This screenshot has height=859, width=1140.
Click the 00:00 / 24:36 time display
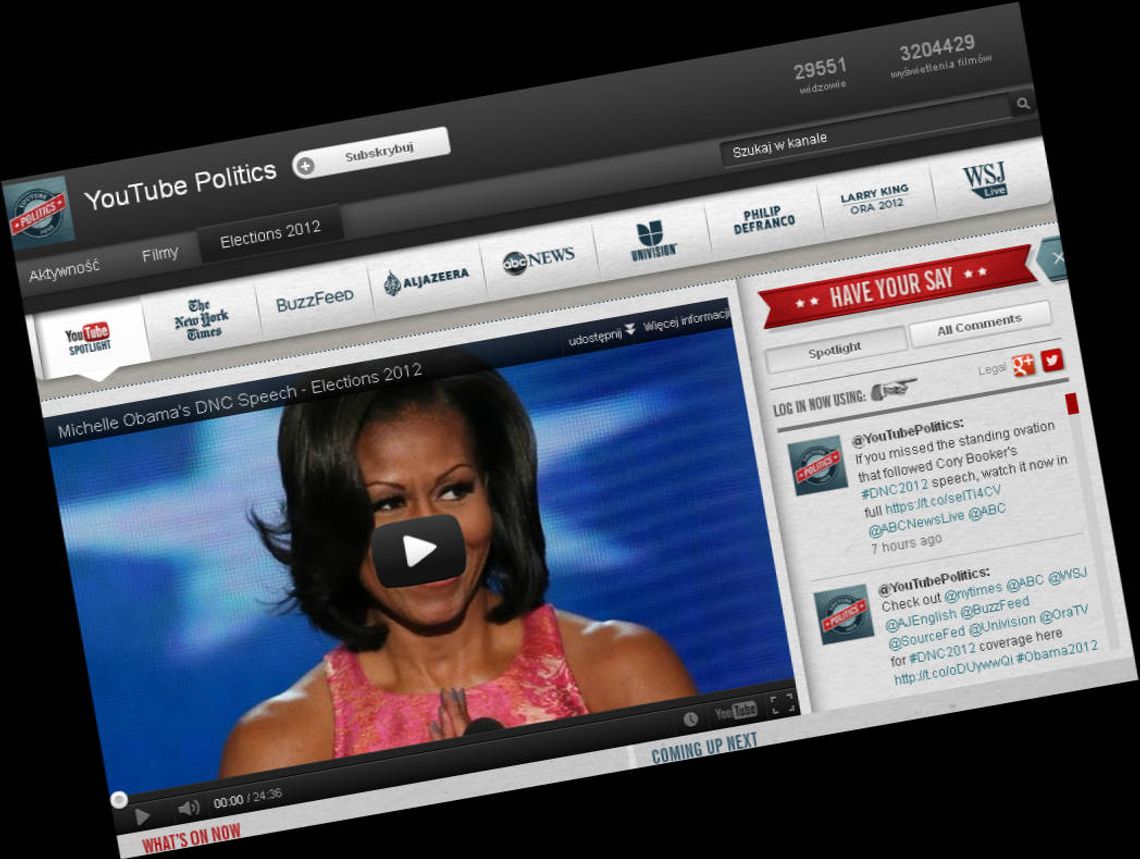pos(247,799)
